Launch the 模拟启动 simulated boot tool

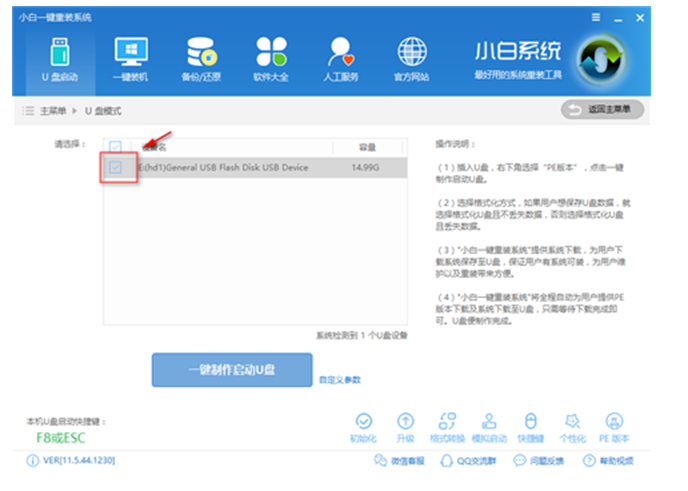point(489,427)
